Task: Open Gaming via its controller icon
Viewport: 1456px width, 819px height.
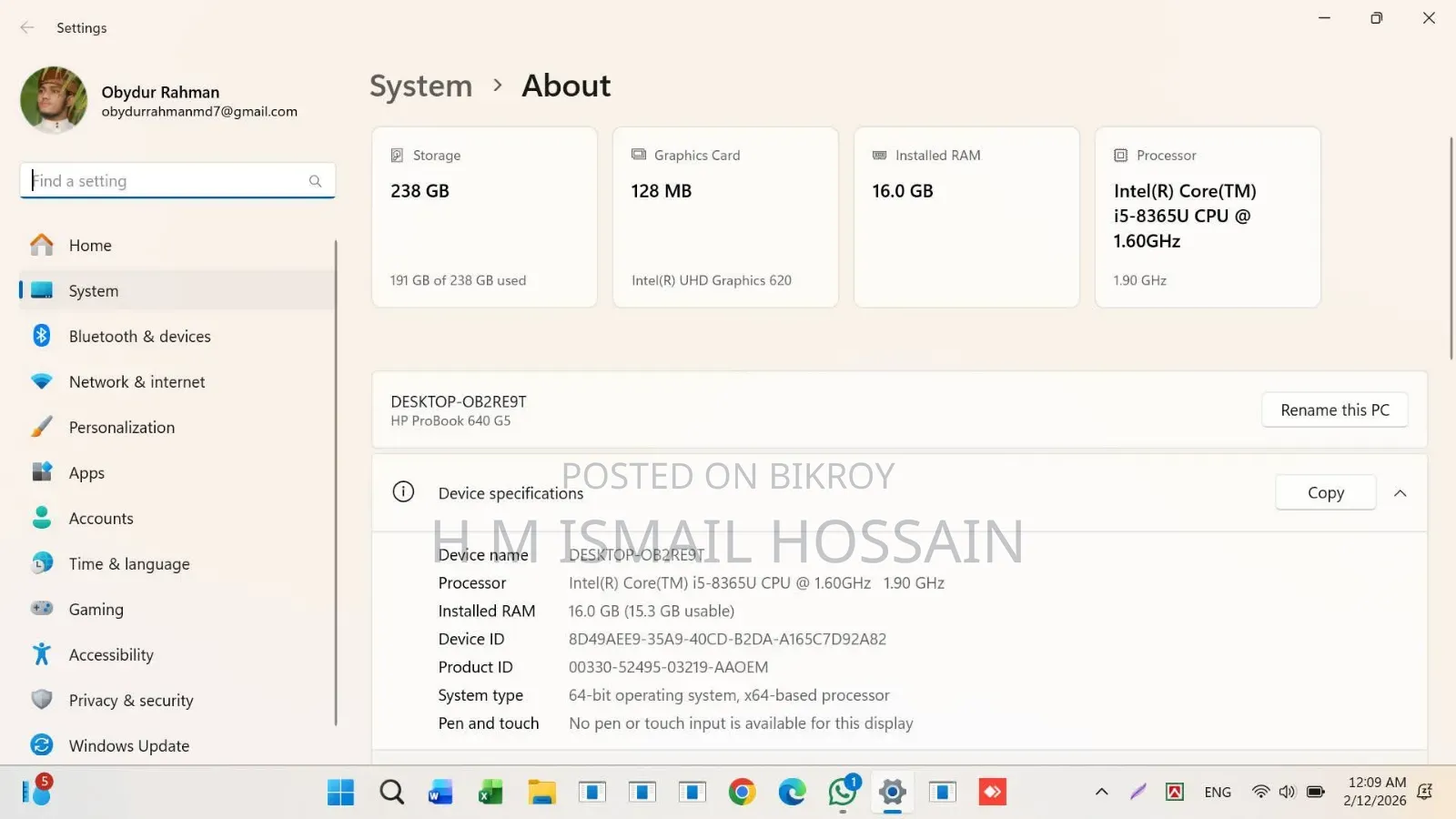Action: click(x=42, y=608)
